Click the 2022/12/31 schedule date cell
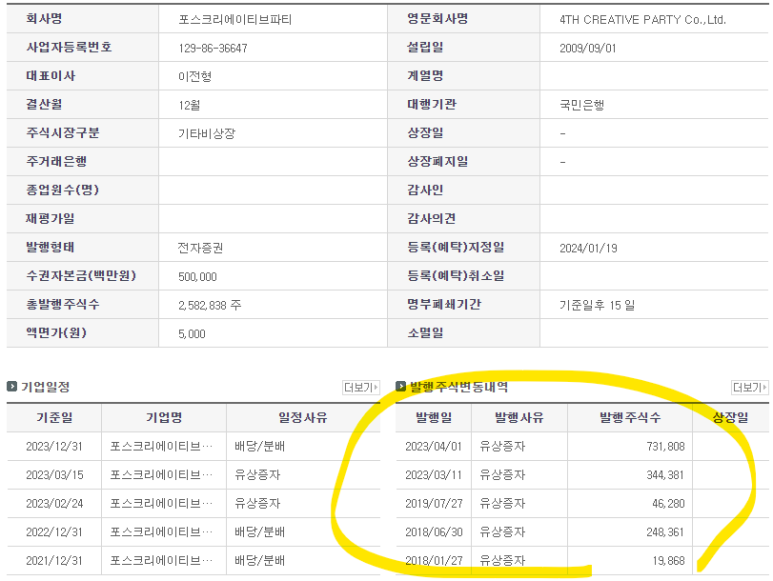This screenshot has height=581, width=773. click(x=54, y=532)
